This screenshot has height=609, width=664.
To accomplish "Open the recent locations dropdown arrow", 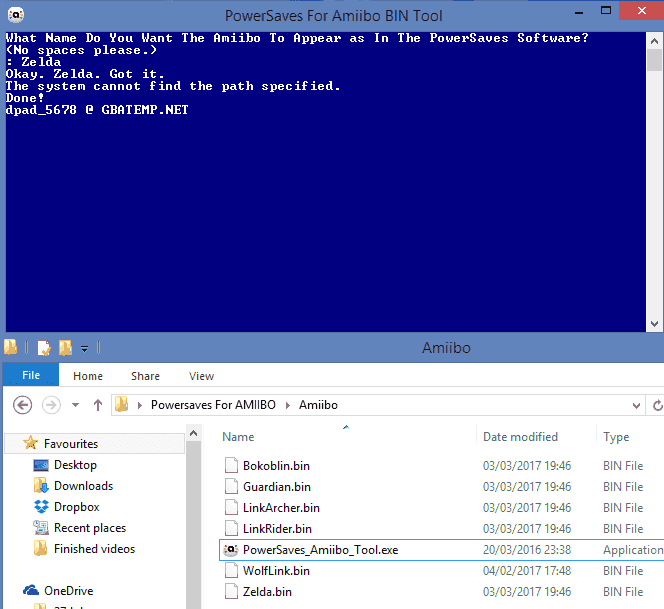I will tap(75, 405).
